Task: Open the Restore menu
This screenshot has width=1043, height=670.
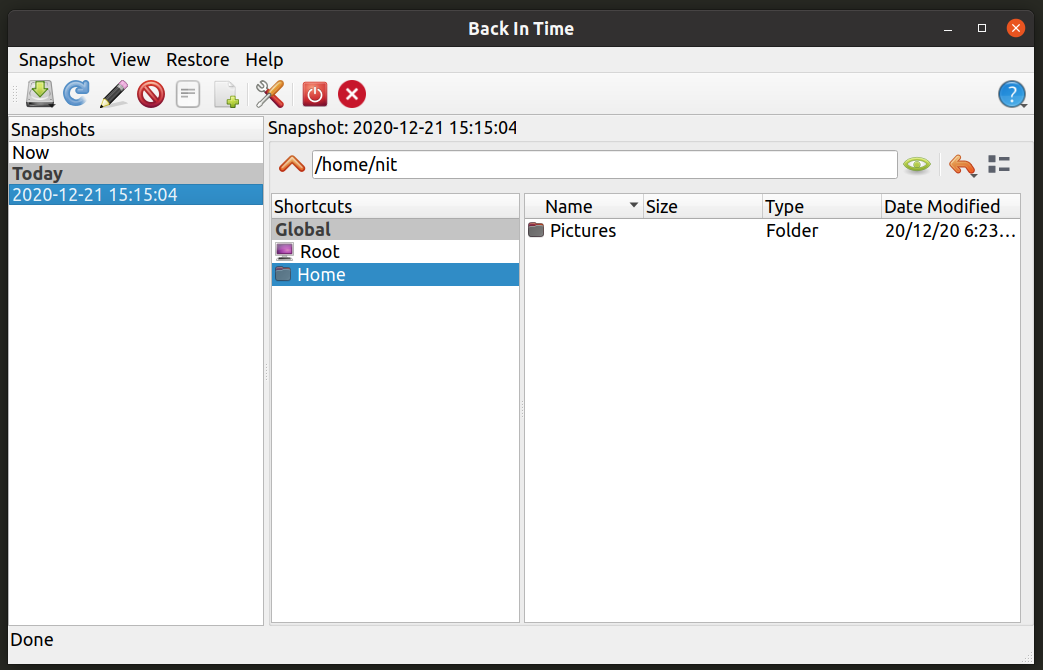Action: (x=198, y=59)
